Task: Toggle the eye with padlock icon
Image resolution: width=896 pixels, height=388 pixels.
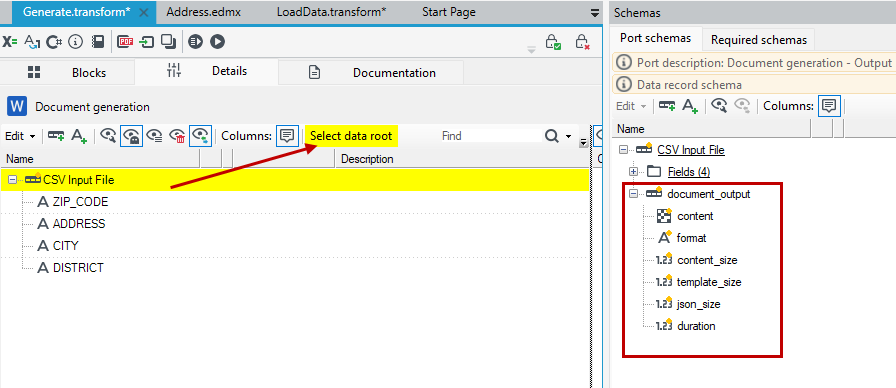Action: point(131,136)
